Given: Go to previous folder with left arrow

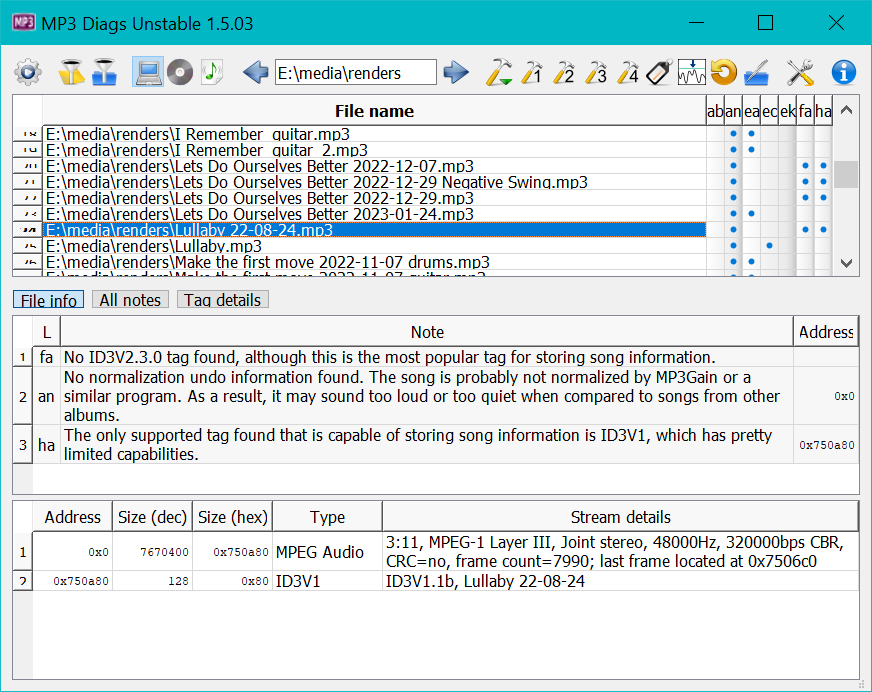Looking at the screenshot, I should [x=255, y=72].
